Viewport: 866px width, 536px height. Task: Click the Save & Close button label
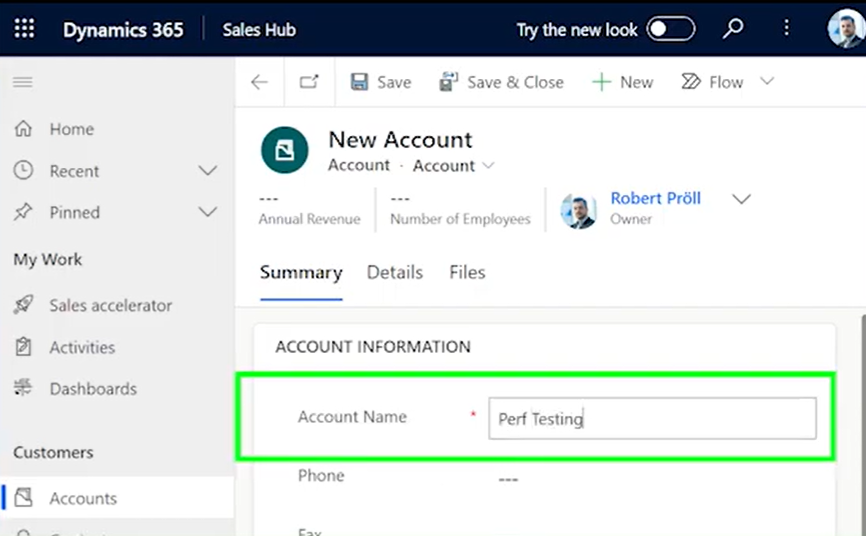pos(515,82)
